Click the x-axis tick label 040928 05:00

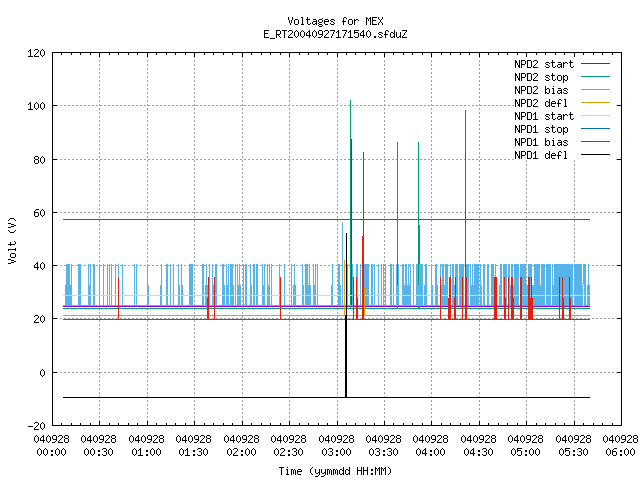(526, 446)
